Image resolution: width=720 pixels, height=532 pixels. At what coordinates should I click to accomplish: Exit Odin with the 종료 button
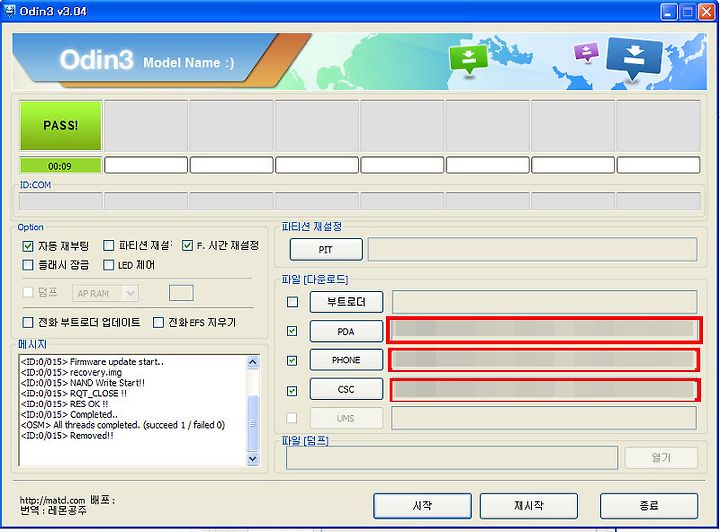[x=649, y=506]
